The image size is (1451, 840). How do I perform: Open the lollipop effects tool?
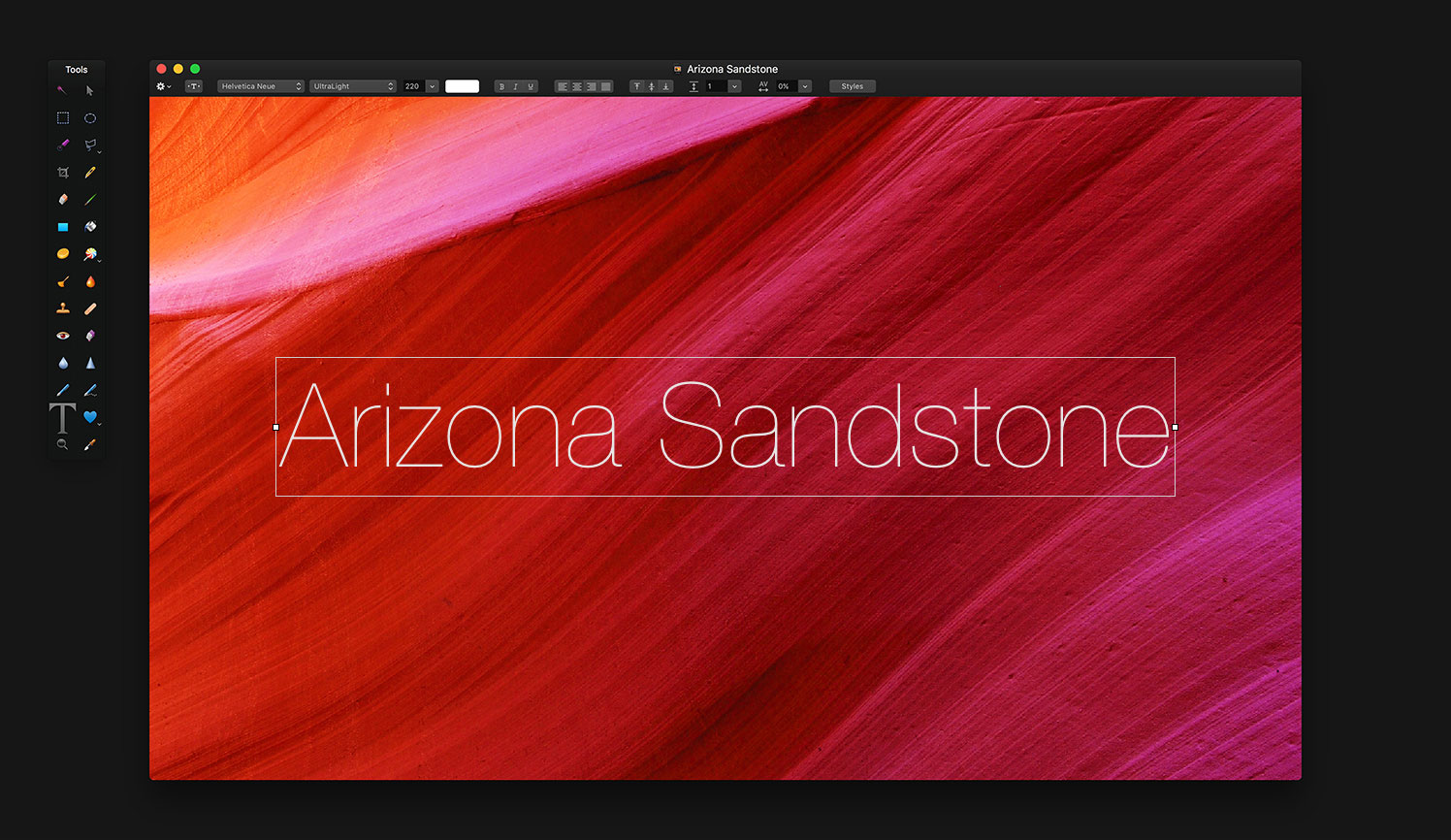click(x=90, y=254)
